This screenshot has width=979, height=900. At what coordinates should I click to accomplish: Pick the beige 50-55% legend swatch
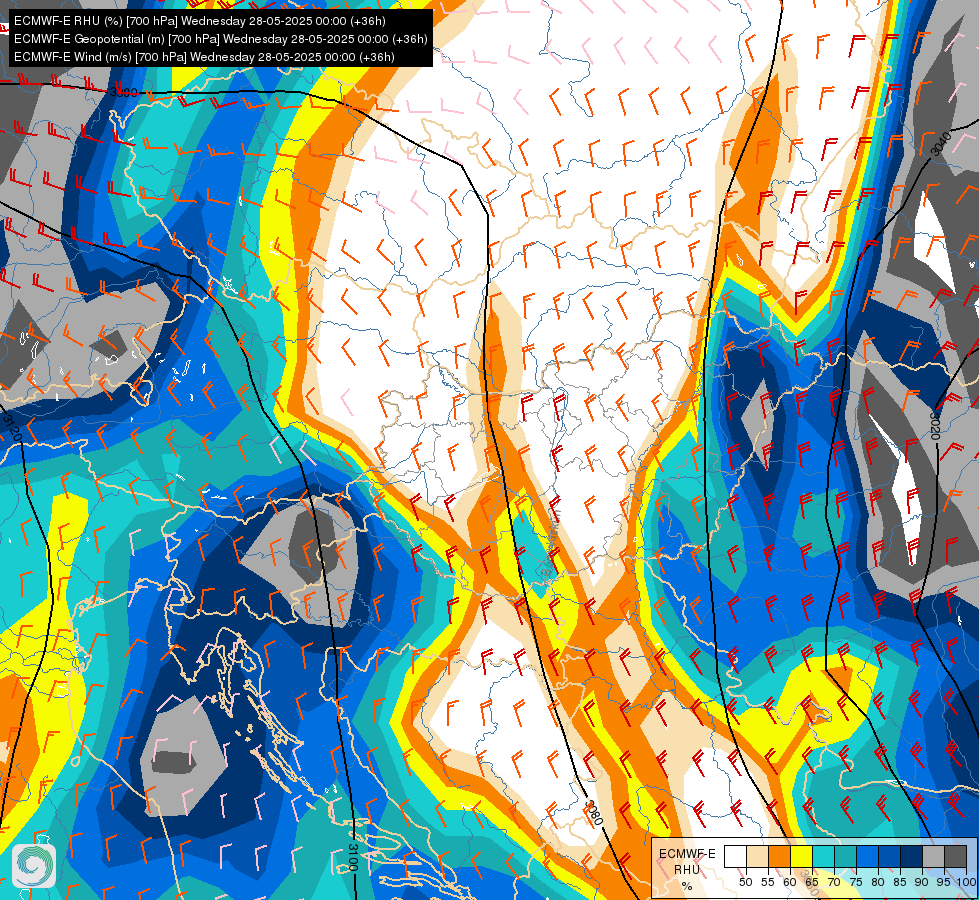[x=757, y=857]
